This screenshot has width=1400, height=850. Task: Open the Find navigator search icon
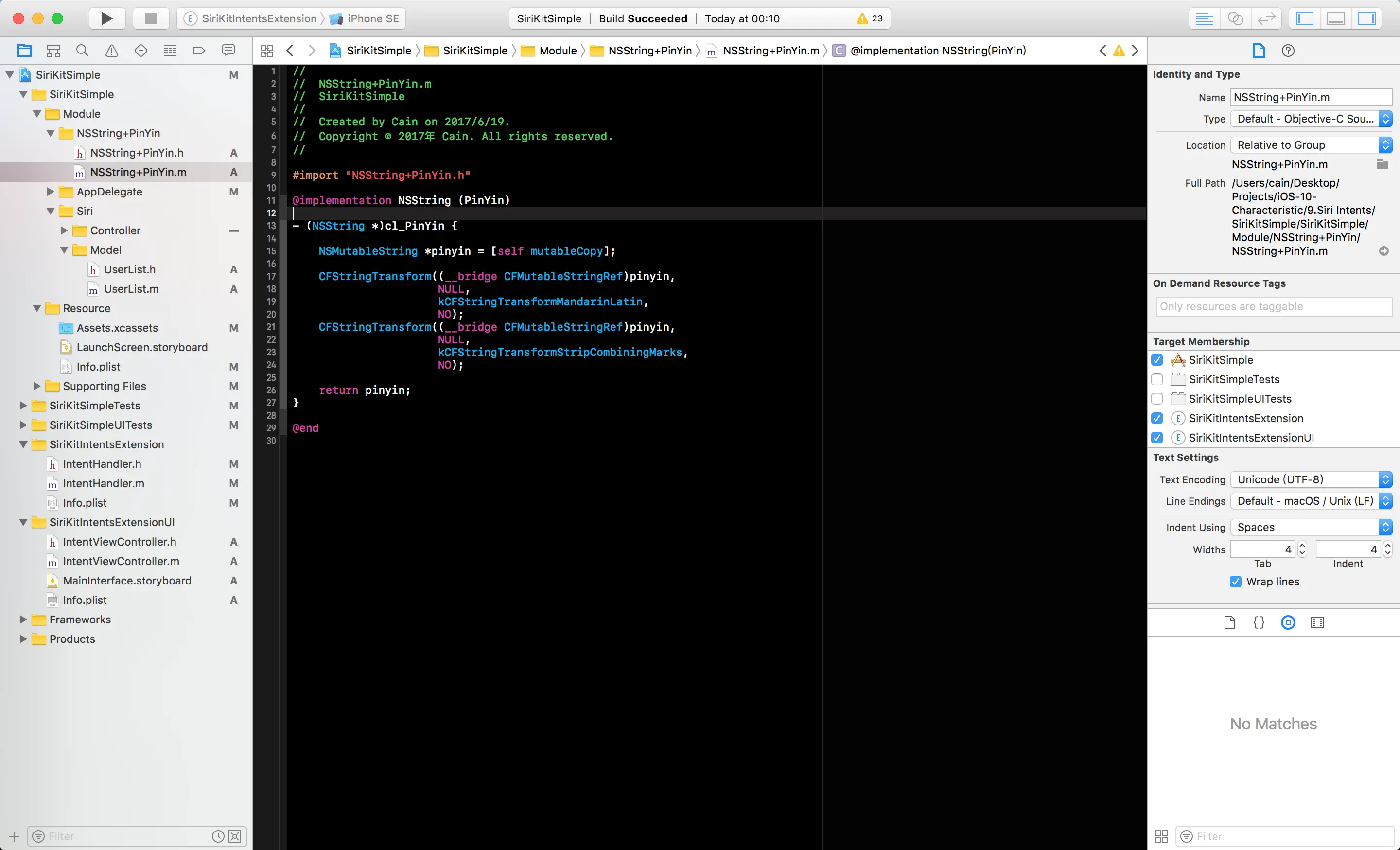82,51
